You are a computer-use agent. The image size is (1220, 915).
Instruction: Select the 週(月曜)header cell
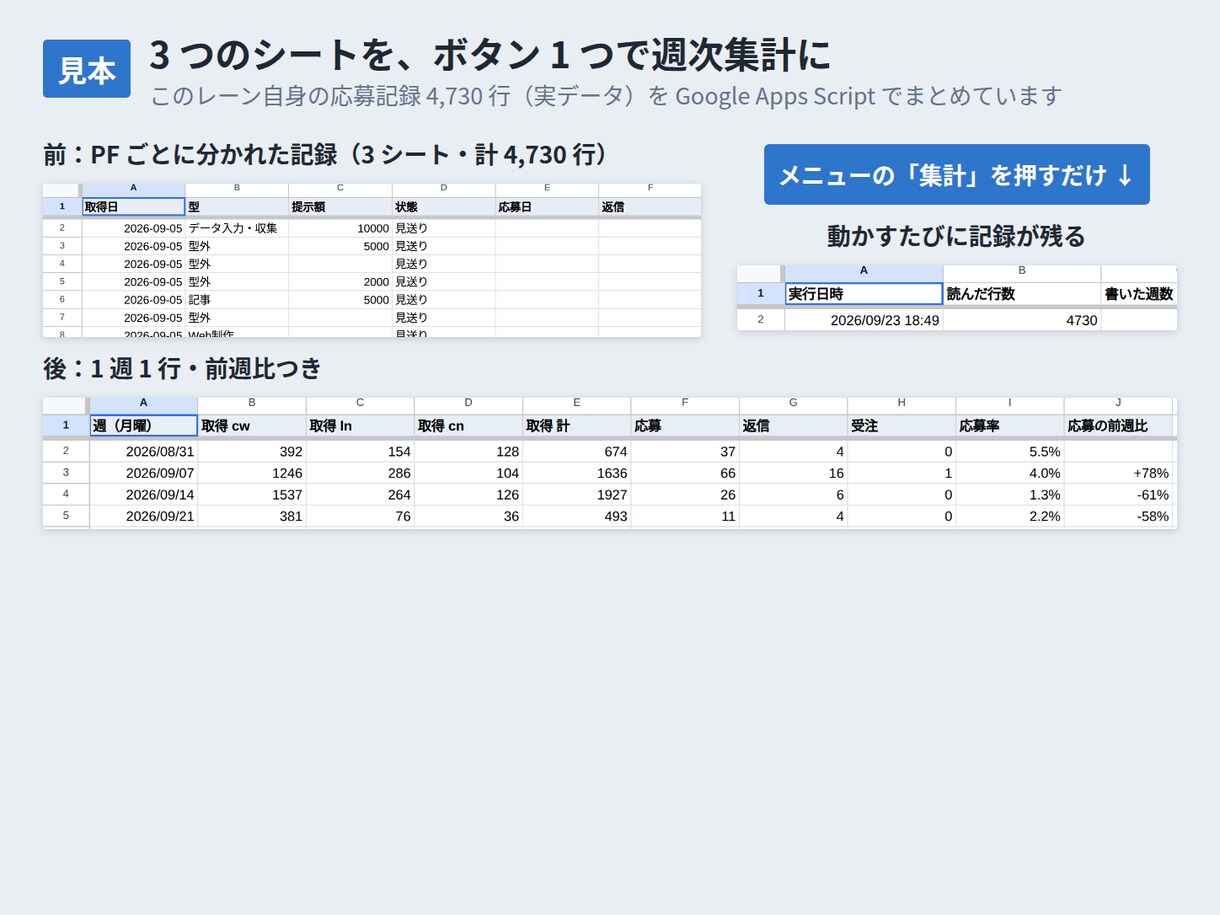tap(144, 426)
